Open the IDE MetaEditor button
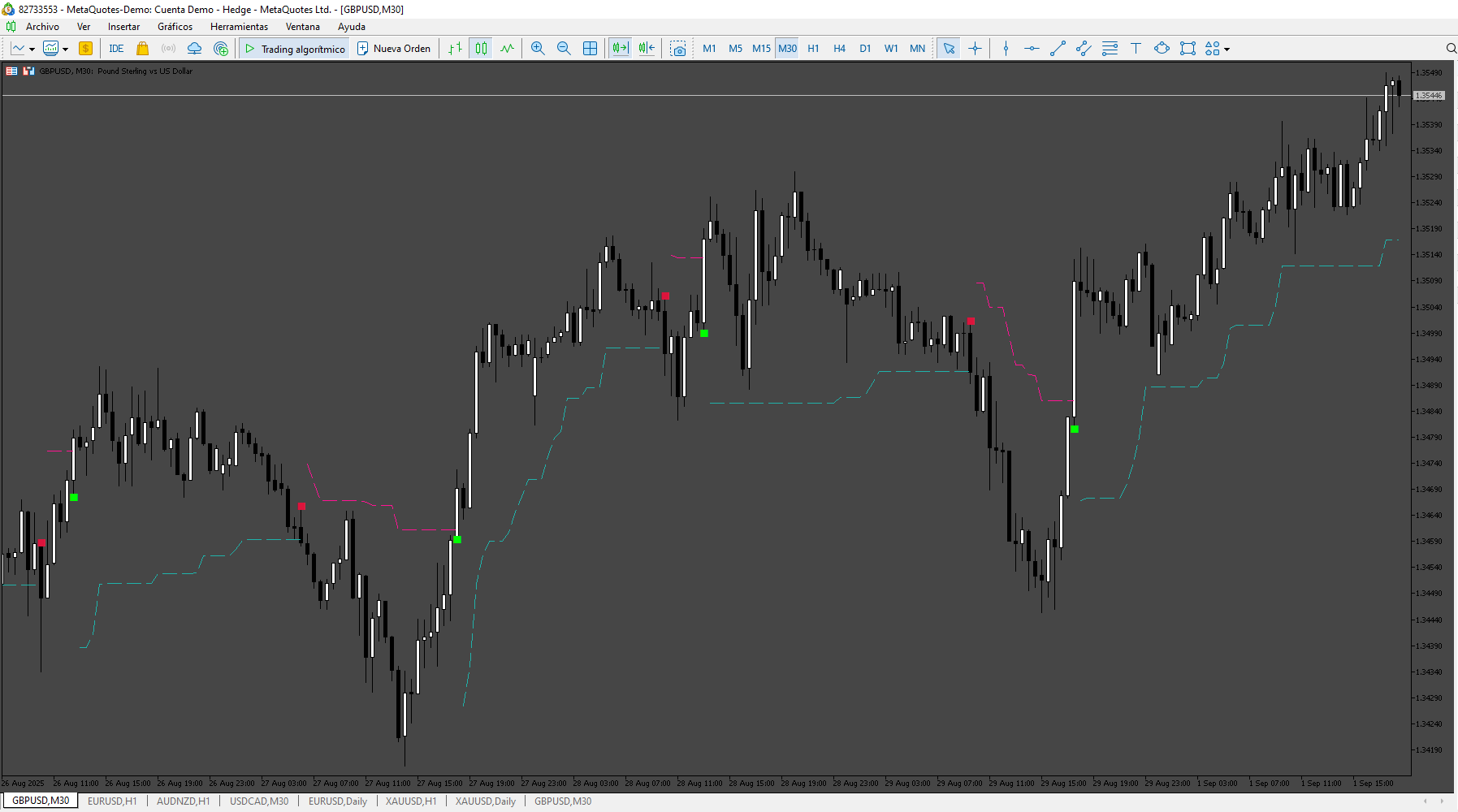The width and height of the screenshot is (1458, 812). [116, 49]
